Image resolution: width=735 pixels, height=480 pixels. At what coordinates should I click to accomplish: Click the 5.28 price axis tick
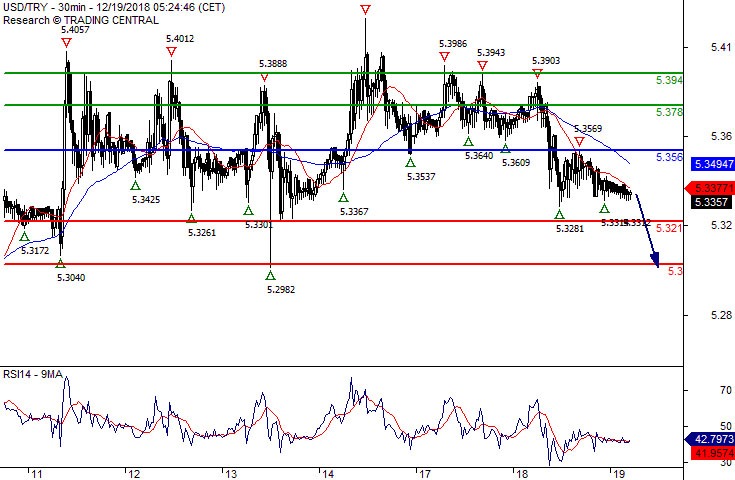click(721, 315)
